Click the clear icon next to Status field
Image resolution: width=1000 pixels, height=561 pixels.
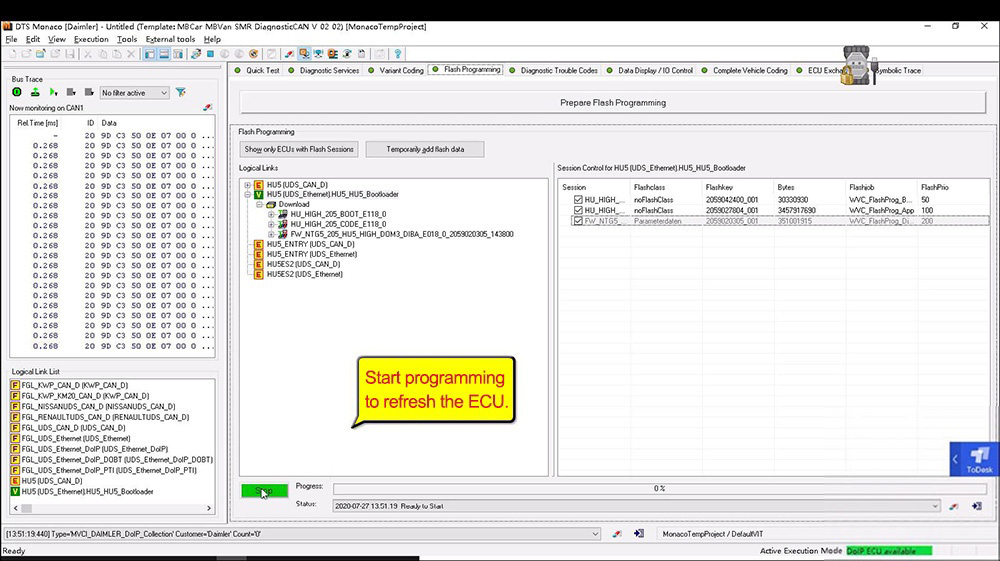click(953, 506)
